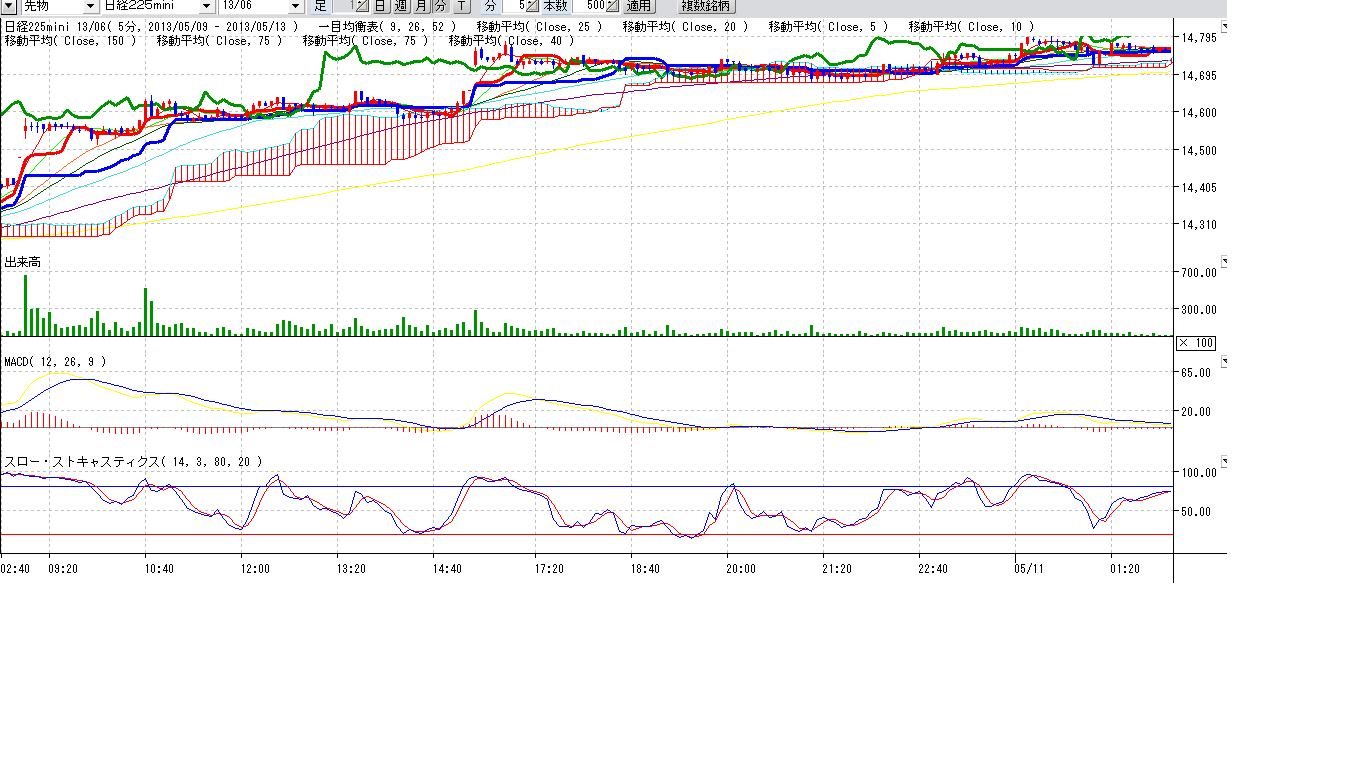1366x768 pixels.
Task: Switch chart to 月 (monthly) timeframe
Action: point(421,6)
